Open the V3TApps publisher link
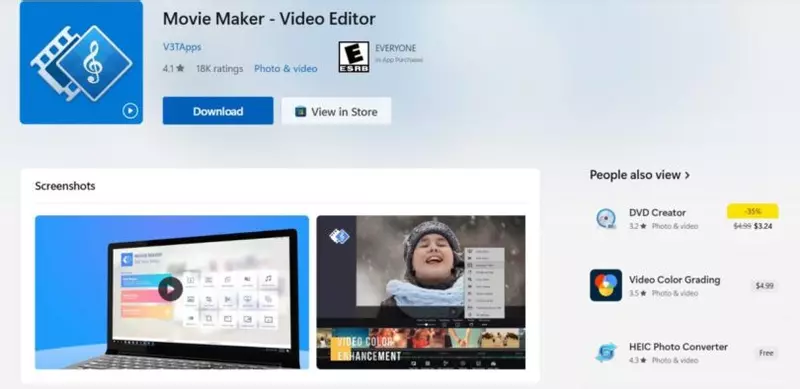This screenshot has height=389, width=800. click(182, 47)
